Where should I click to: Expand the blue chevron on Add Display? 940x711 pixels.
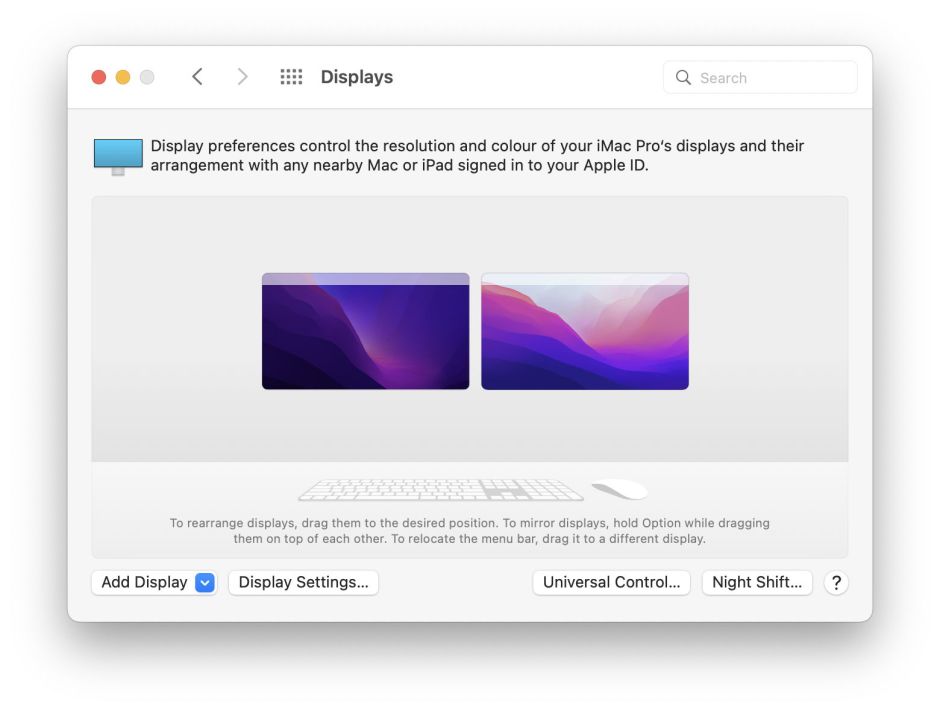[x=205, y=583]
